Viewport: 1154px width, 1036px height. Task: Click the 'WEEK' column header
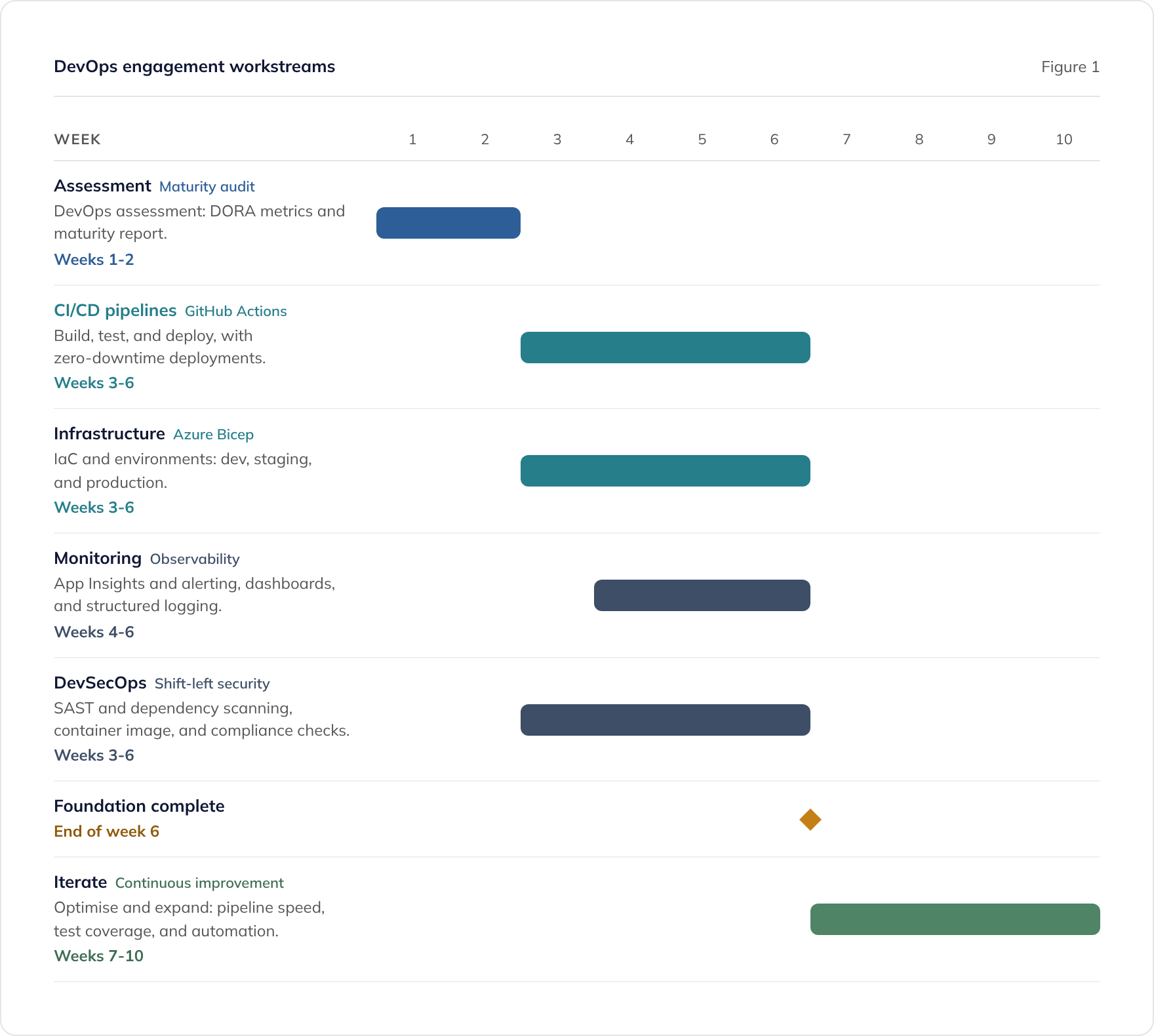click(x=77, y=140)
